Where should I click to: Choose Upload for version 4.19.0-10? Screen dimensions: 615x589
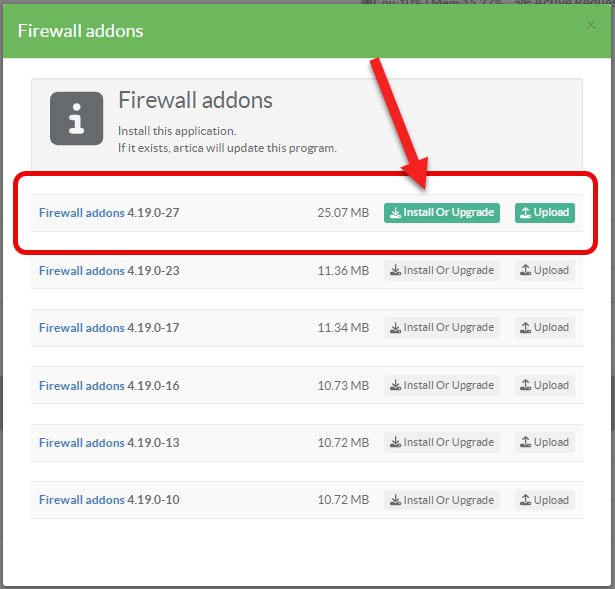(x=545, y=499)
